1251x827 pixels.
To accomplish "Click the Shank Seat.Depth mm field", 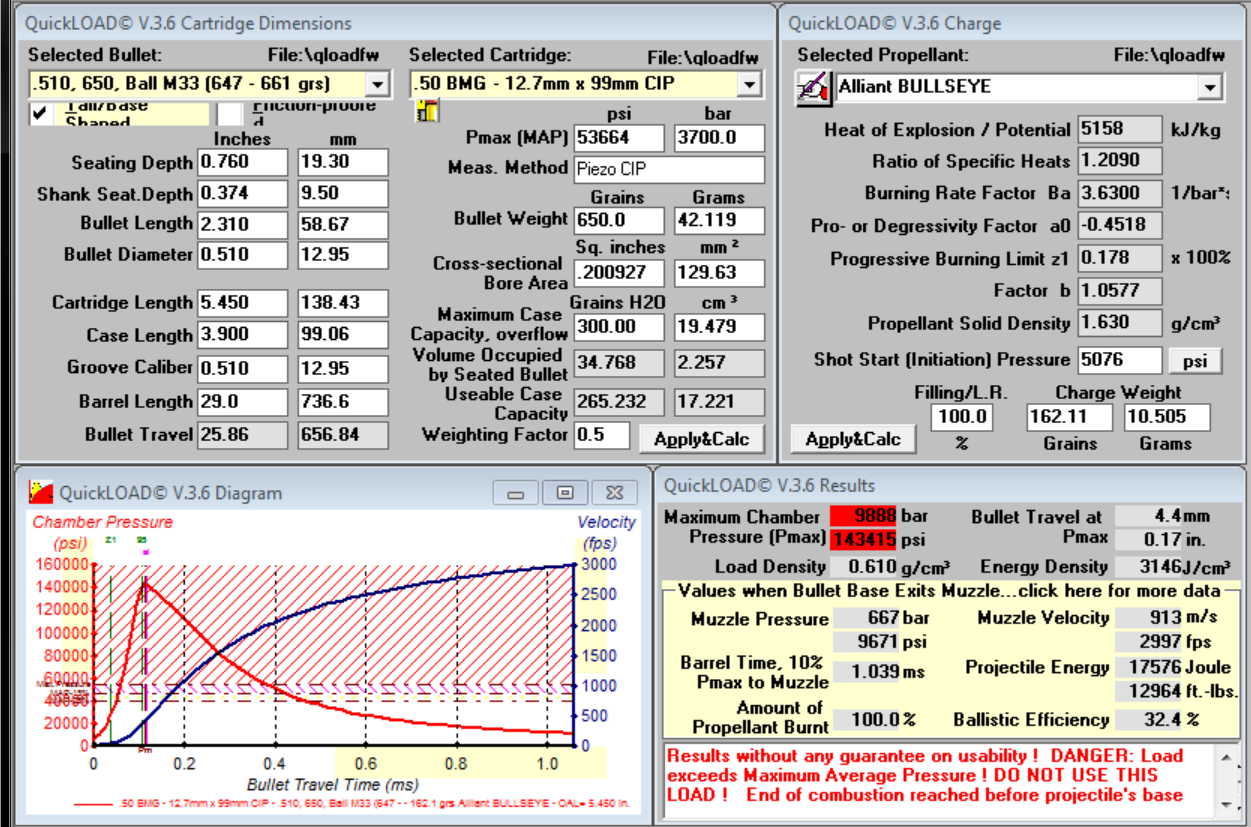I will click(x=343, y=193).
